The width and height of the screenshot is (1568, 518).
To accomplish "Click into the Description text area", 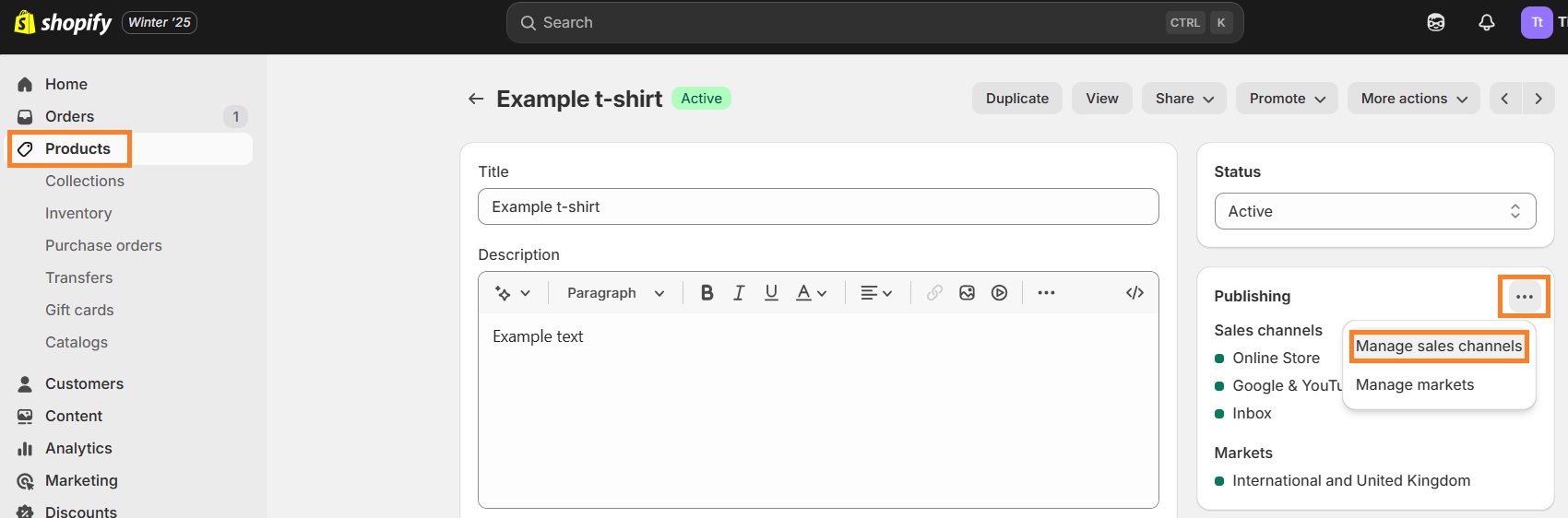I will click(818, 410).
